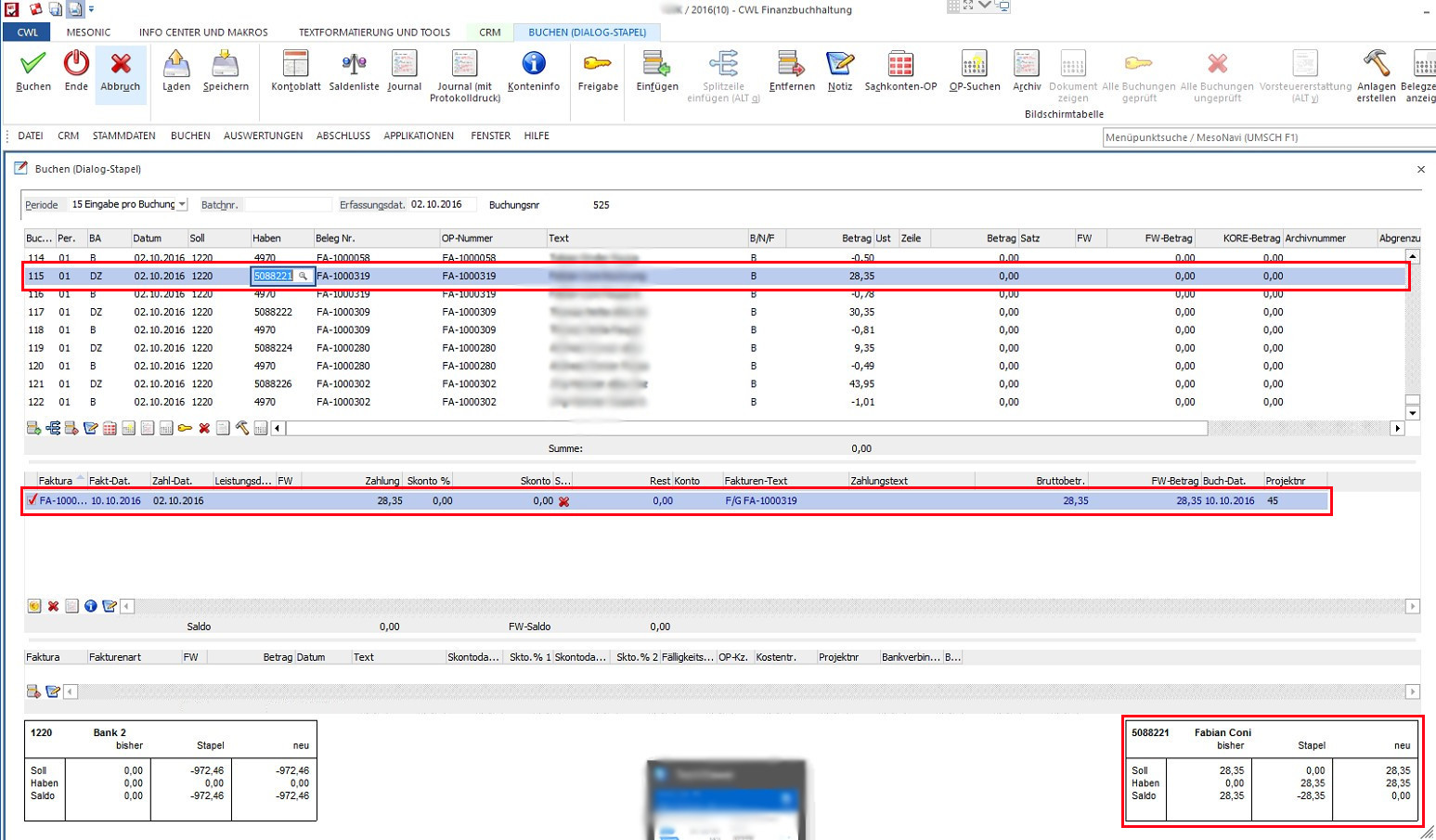
Task: Click the Speichern button
Action: click(x=226, y=72)
